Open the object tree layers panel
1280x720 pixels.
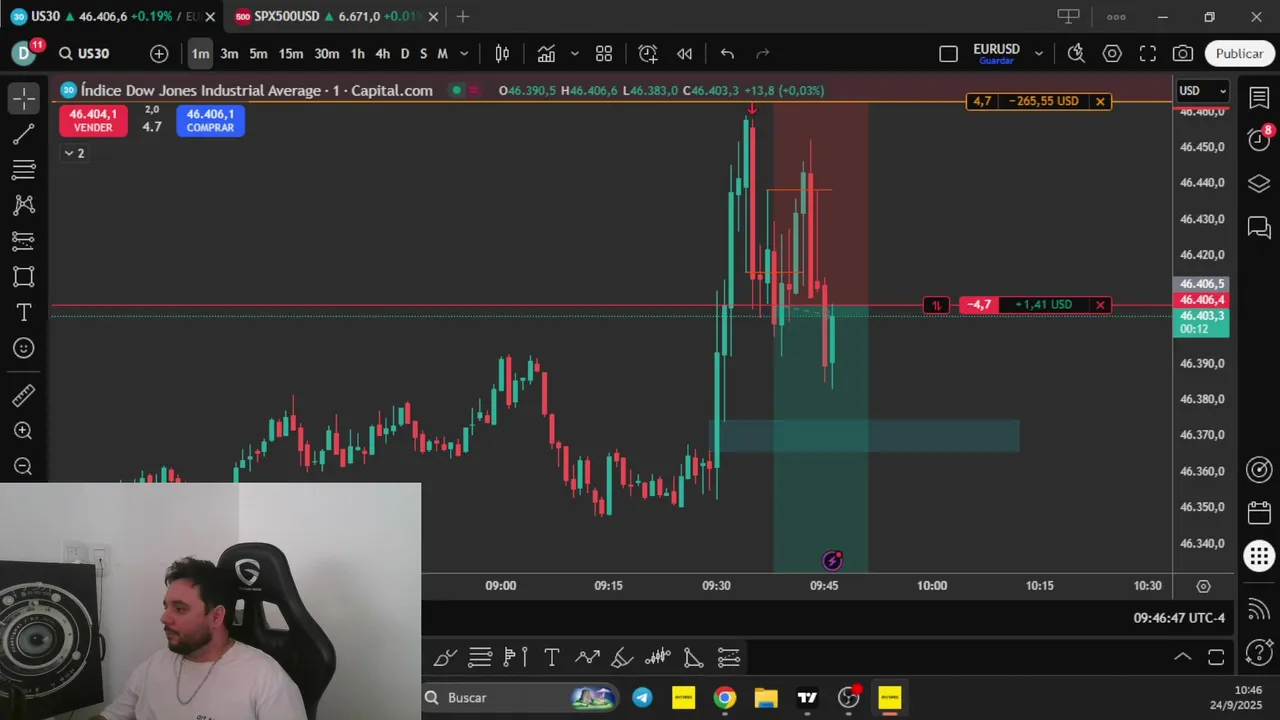[1259, 184]
